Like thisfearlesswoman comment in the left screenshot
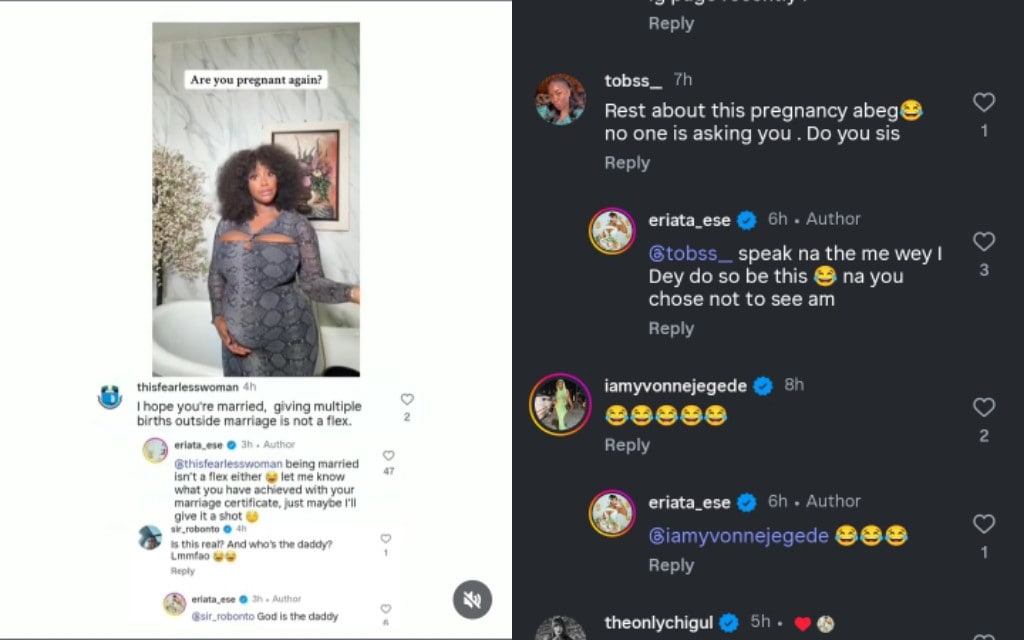The image size is (1024, 640). (x=406, y=399)
